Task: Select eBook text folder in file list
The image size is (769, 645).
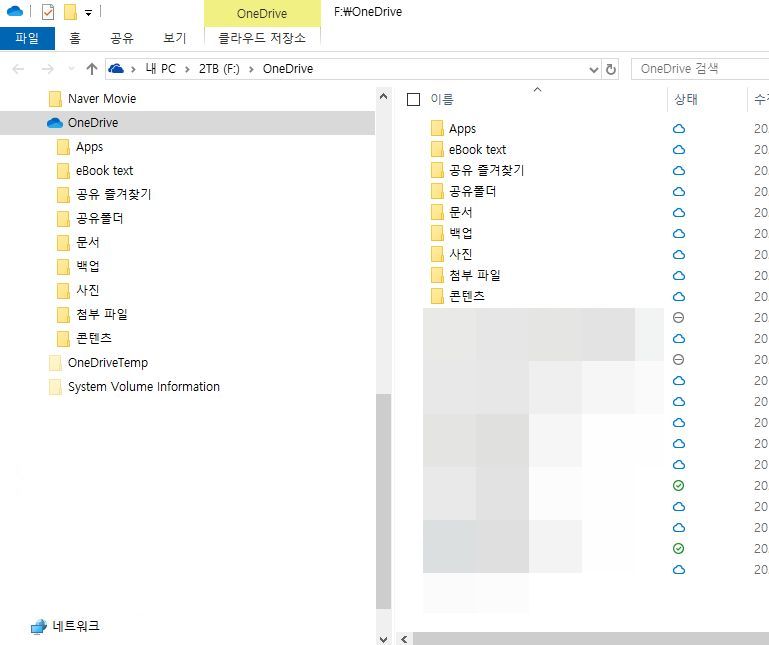Action: point(477,150)
